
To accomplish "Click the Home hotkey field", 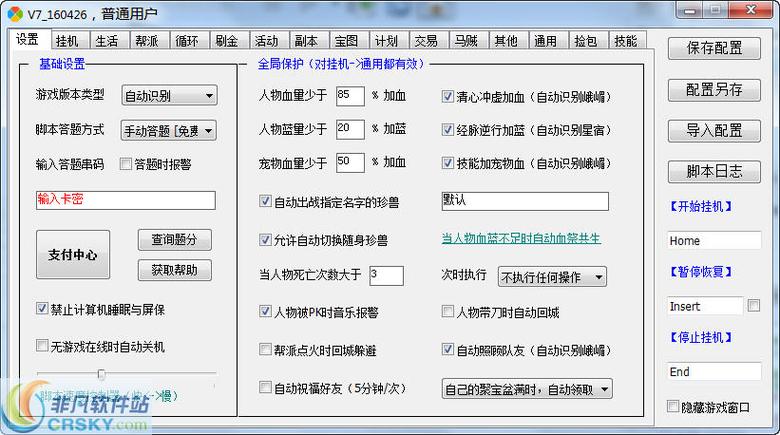I will (714, 240).
